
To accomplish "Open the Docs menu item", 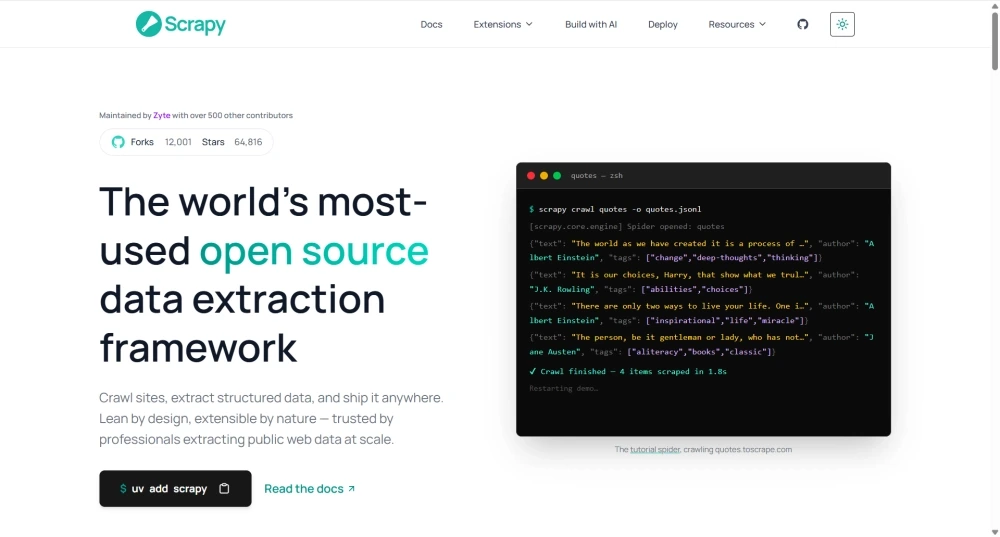I will (431, 24).
